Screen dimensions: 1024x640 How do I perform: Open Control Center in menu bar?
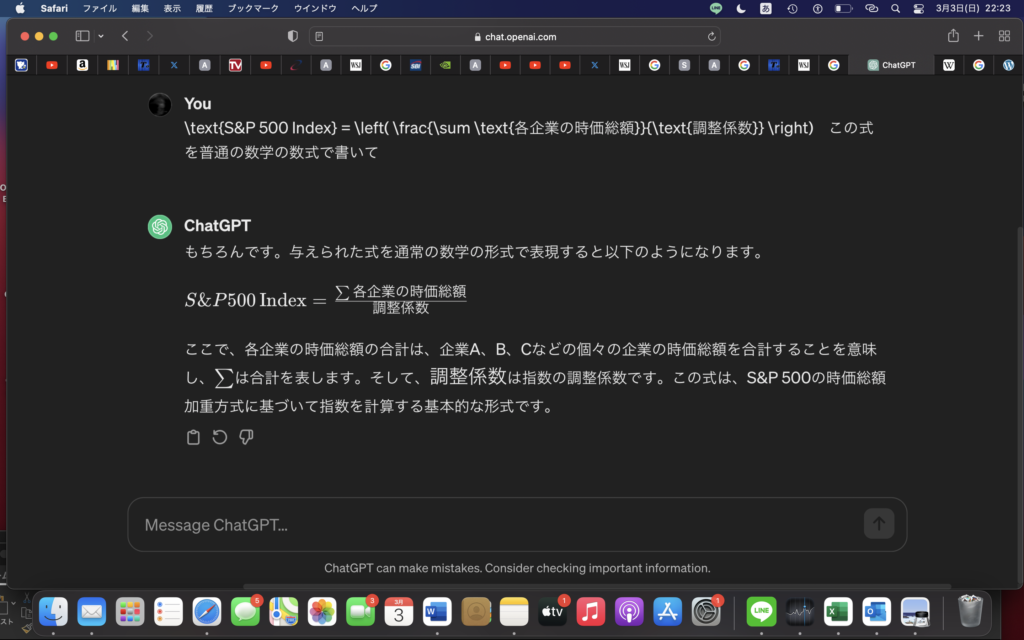(919, 8)
